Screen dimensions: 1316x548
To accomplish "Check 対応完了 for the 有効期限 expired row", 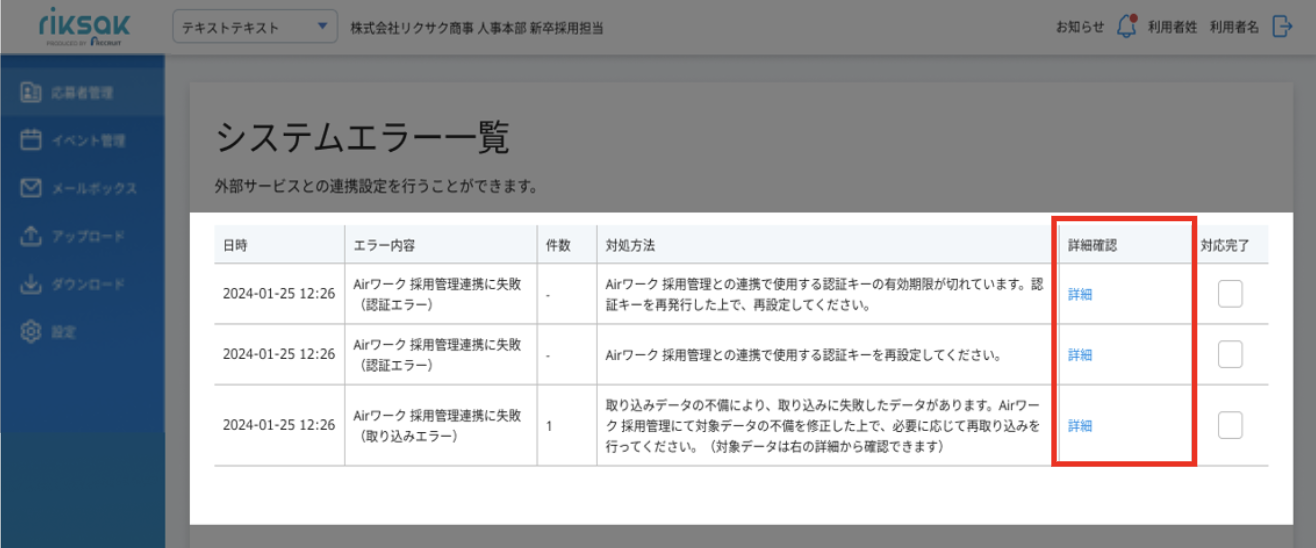I will [x=1230, y=294].
